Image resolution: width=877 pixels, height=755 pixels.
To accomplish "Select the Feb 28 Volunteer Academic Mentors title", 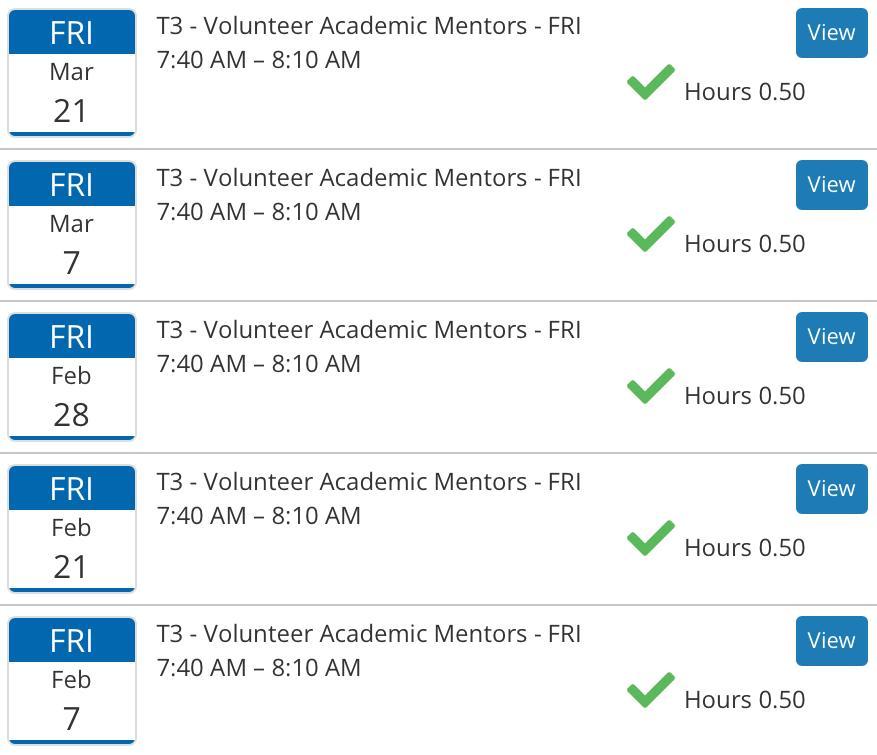I will 368,330.
